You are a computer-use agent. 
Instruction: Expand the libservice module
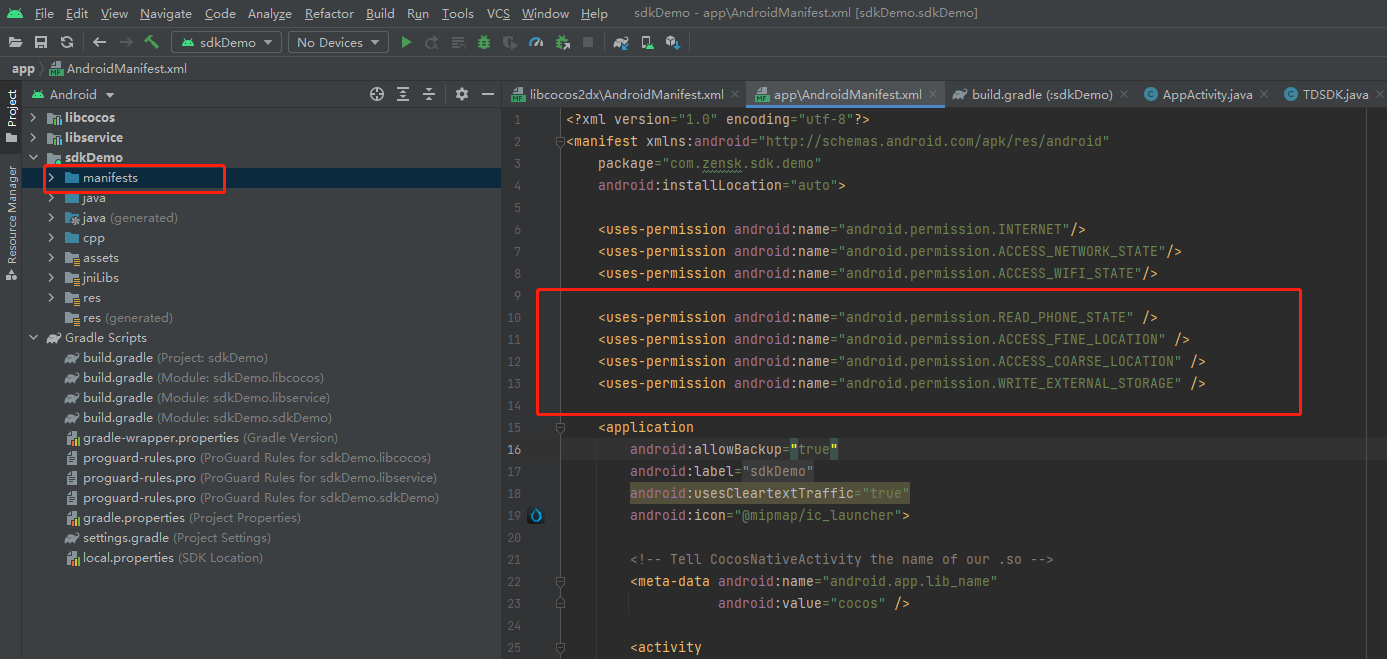[x=33, y=138]
